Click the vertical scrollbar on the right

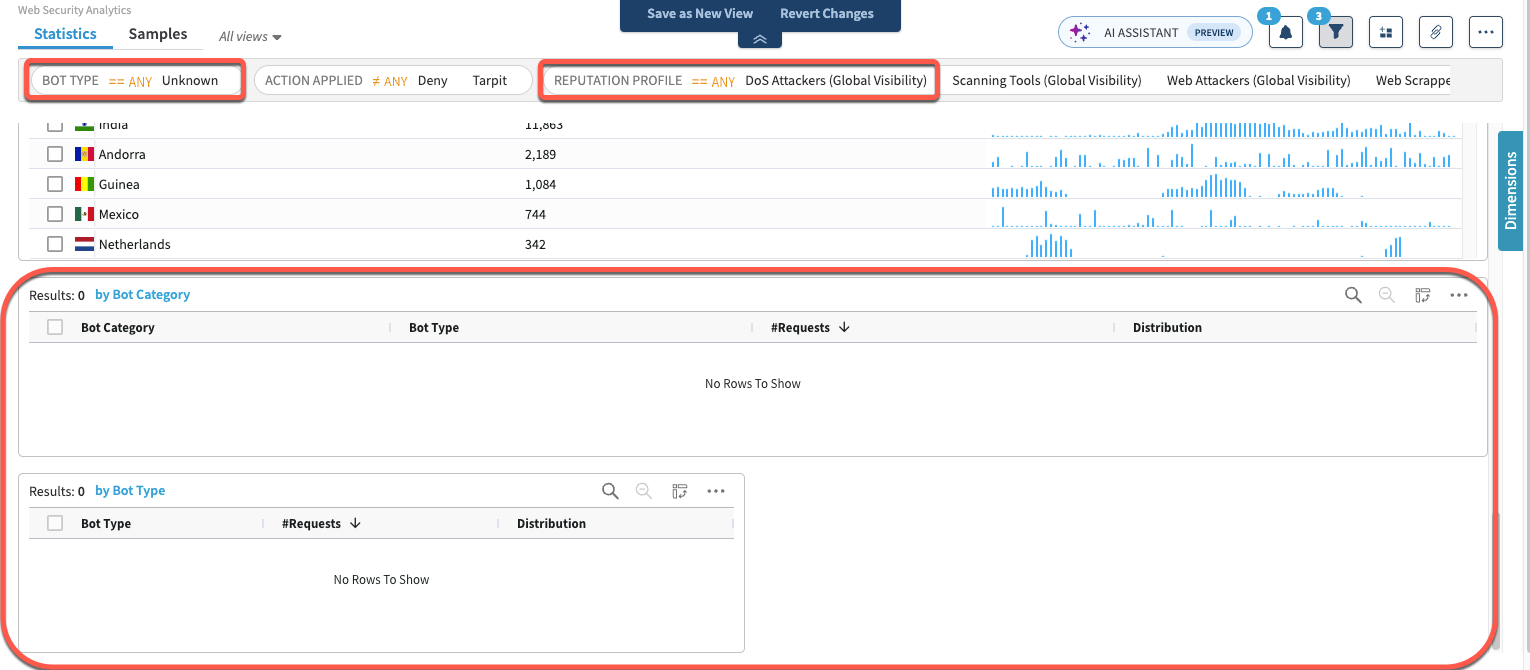tap(1496, 580)
